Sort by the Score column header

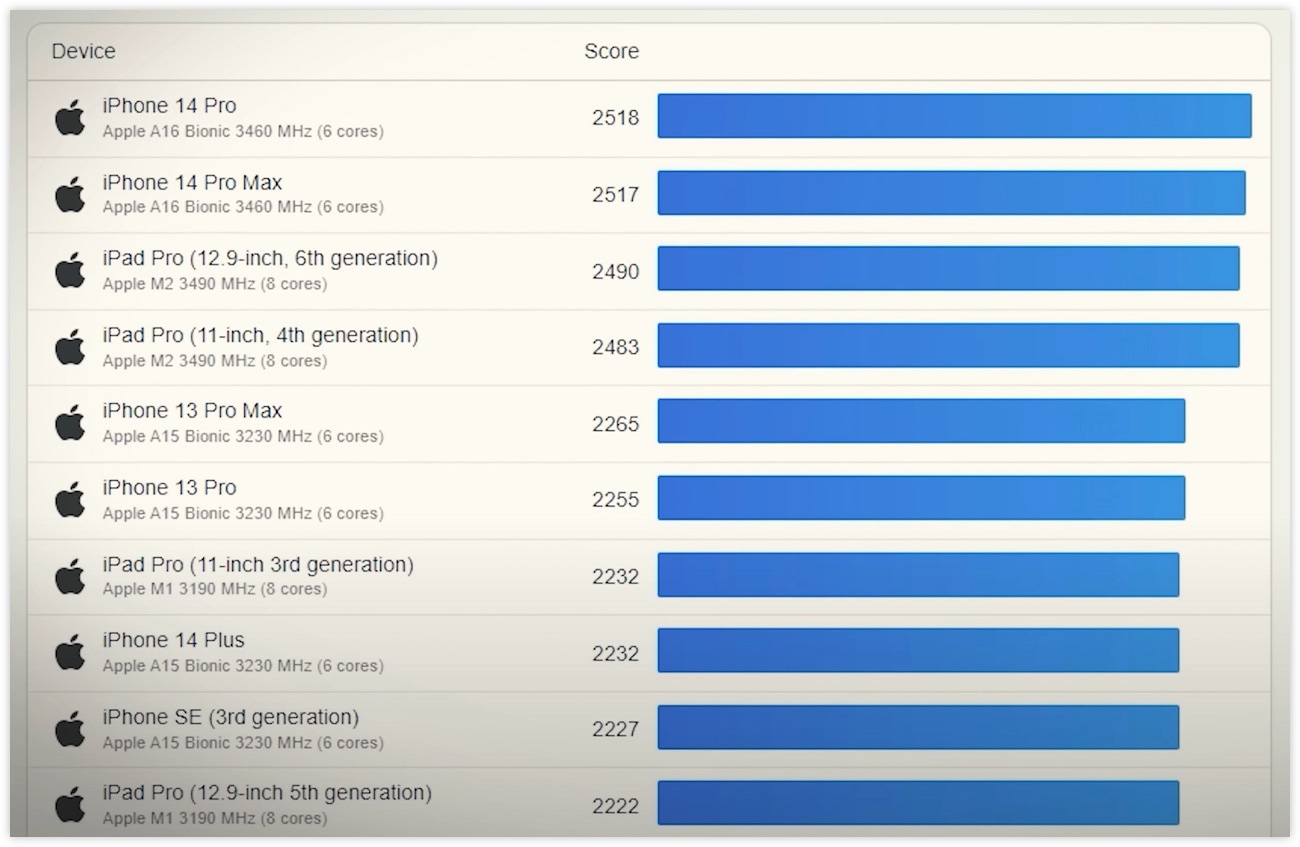[x=611, y=51]
